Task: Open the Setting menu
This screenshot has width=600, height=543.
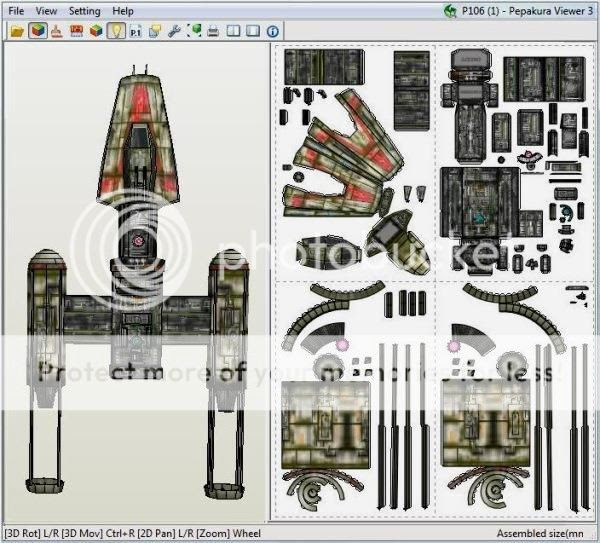Action: pos(85,11)
